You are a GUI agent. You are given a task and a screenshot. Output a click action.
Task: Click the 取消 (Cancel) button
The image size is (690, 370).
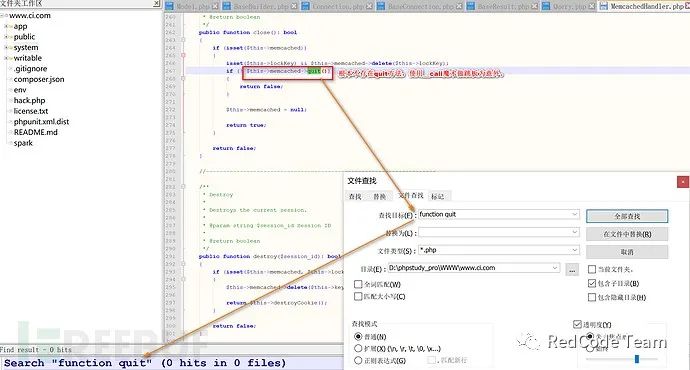[x=627, y=252]
